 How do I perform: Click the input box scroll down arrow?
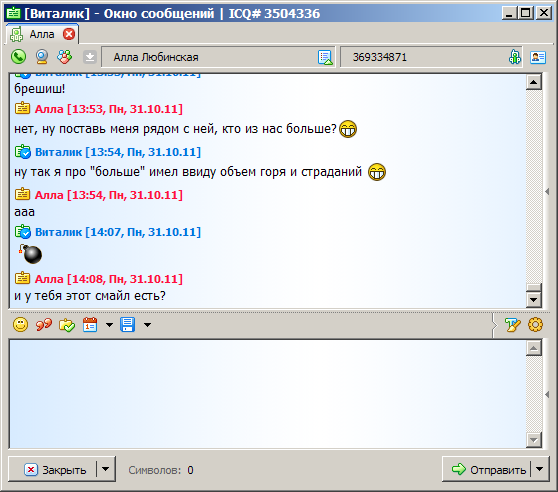533,440
